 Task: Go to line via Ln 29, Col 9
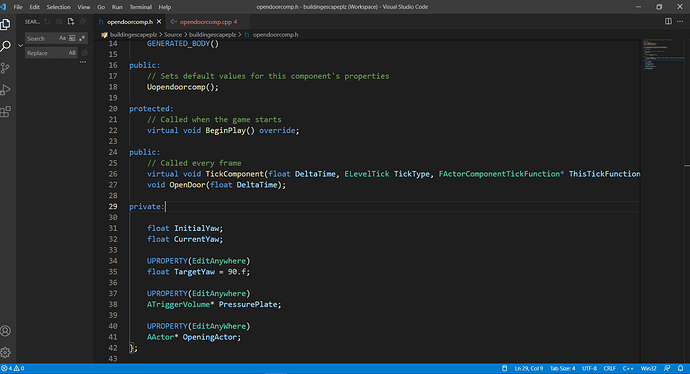(x=529, y=368)
